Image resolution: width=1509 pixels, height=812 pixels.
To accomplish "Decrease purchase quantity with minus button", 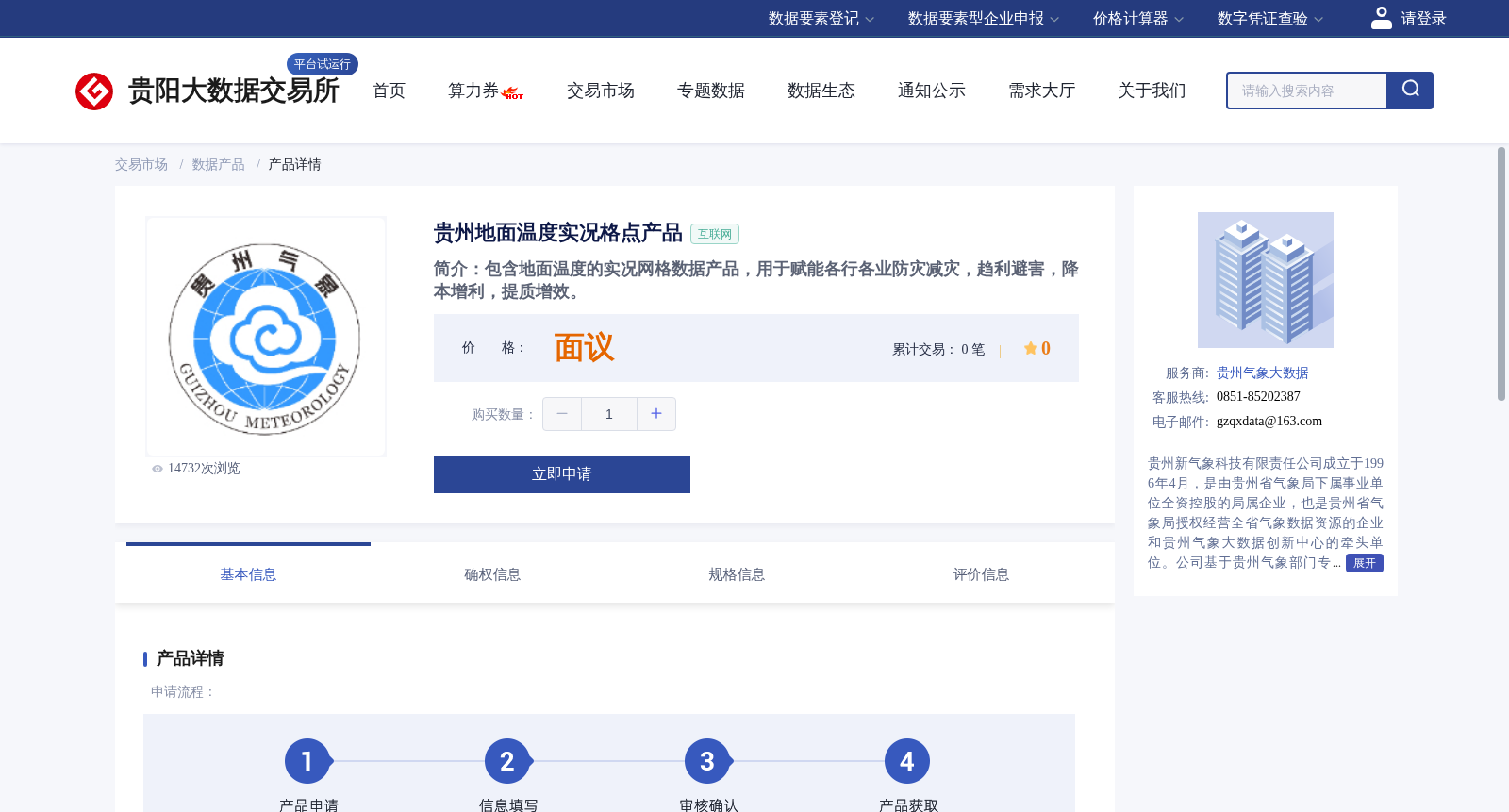I will (562, 414).
